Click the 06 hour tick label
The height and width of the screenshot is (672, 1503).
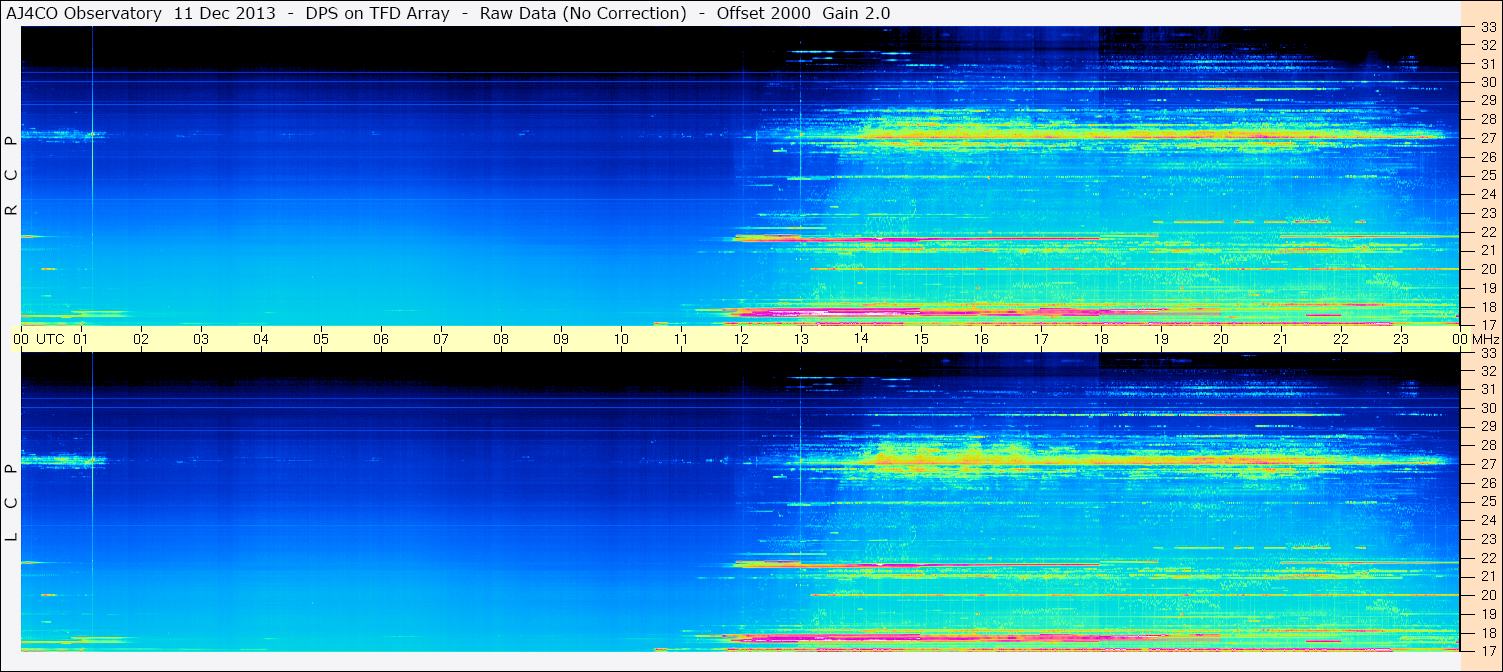pos(381,339)
